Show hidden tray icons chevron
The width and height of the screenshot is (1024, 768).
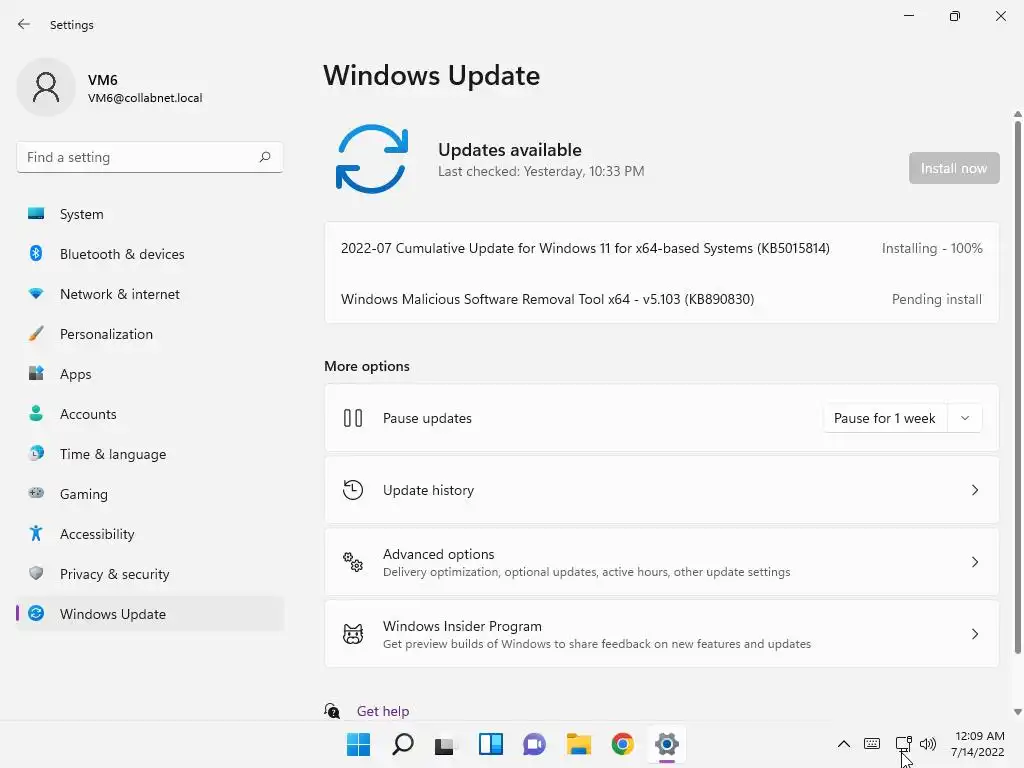tap(843, 744)
